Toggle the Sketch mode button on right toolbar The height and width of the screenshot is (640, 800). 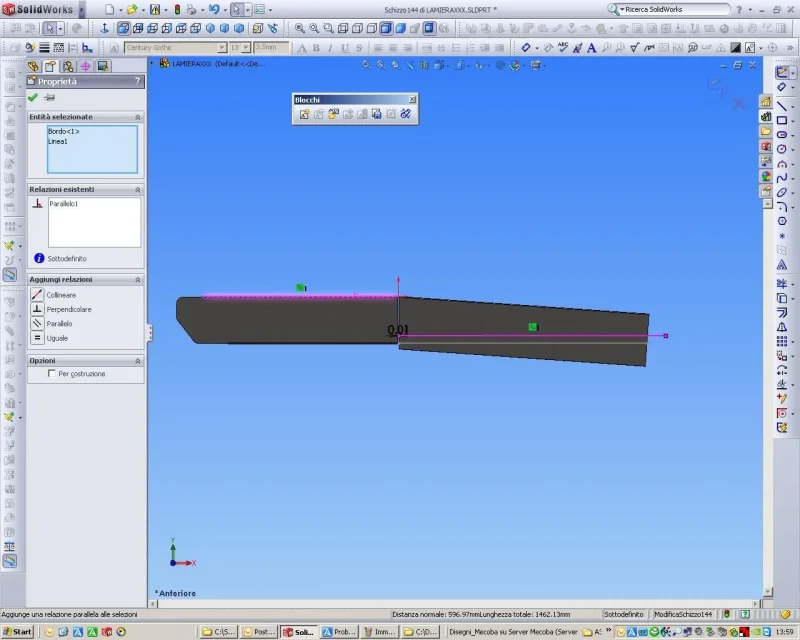(x=782, y=72)
